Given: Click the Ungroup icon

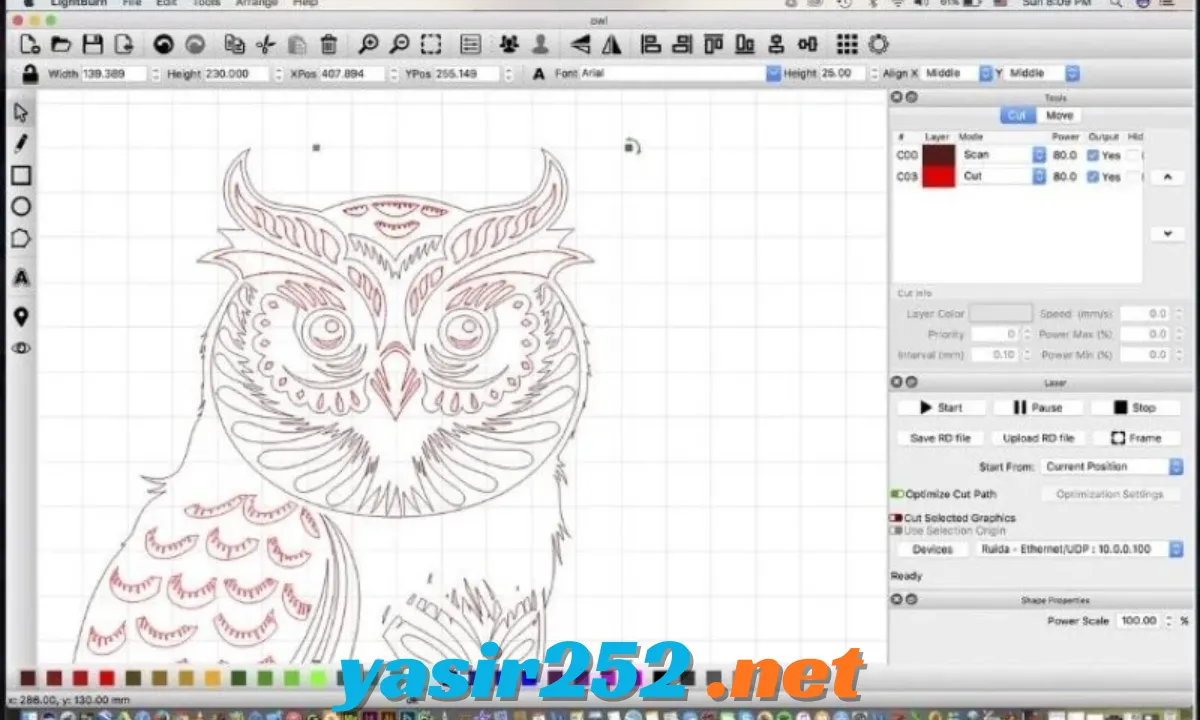Looking at the screenshot, I should pyautogui.click(x=540, y=44).
